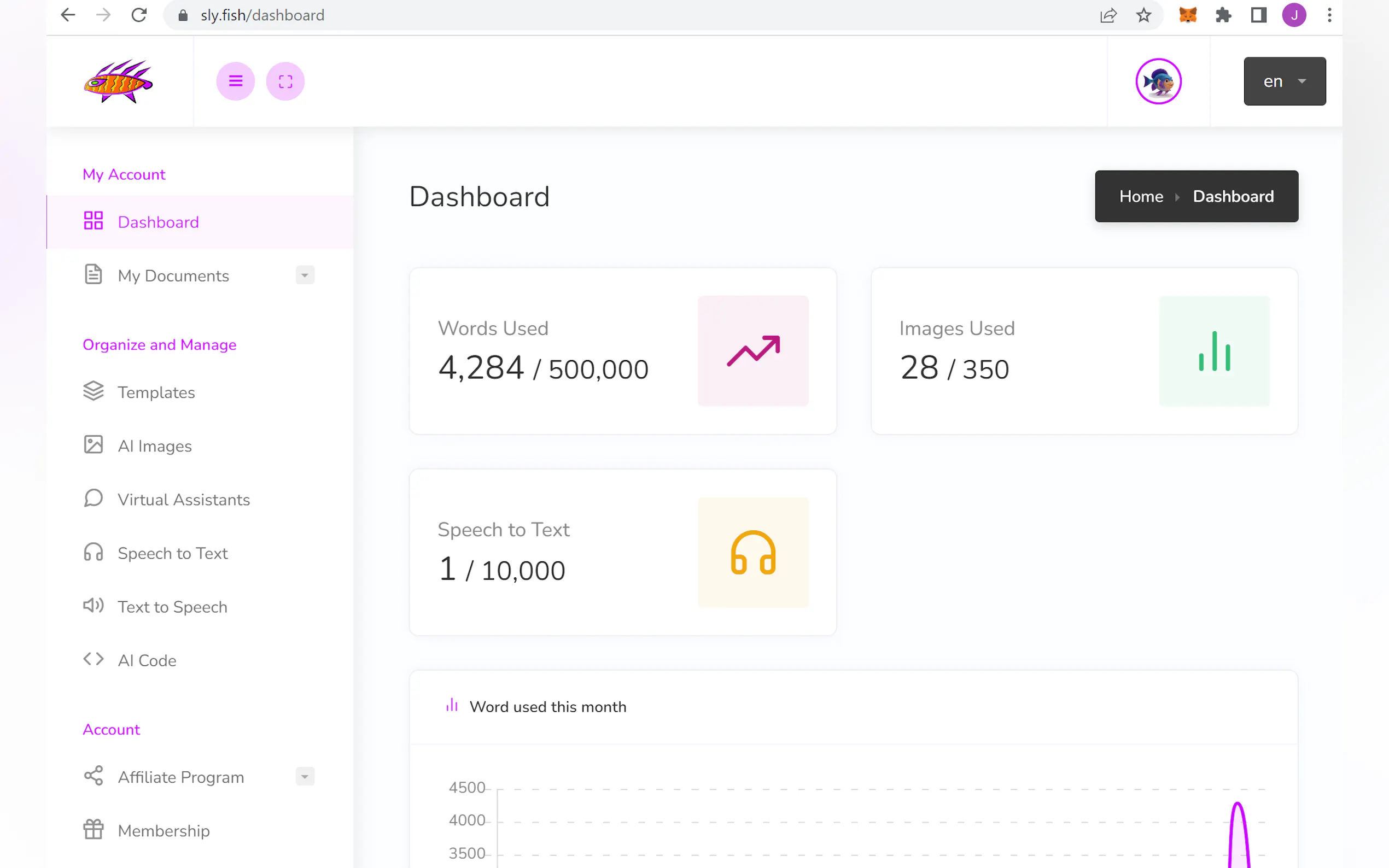Expand the Affiliate Program submenu arrow
Image resolution: width=1389 pixels, height=868 pixels.
(305, 777)
